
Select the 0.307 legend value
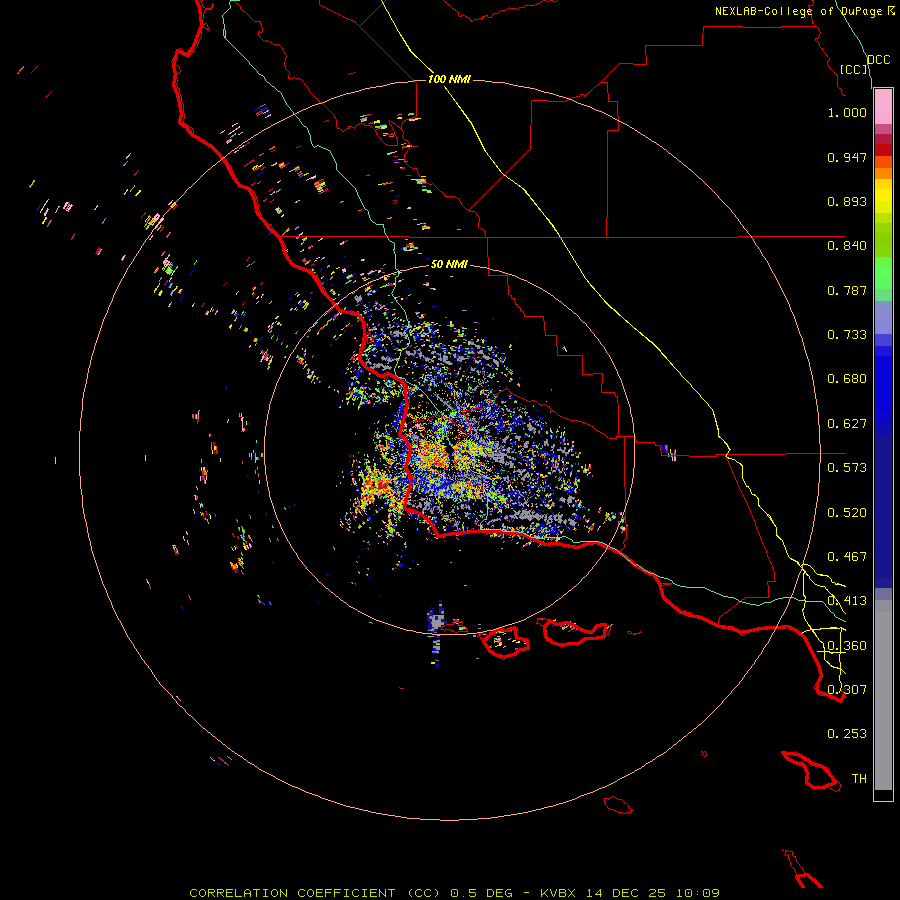pos(847,690)
